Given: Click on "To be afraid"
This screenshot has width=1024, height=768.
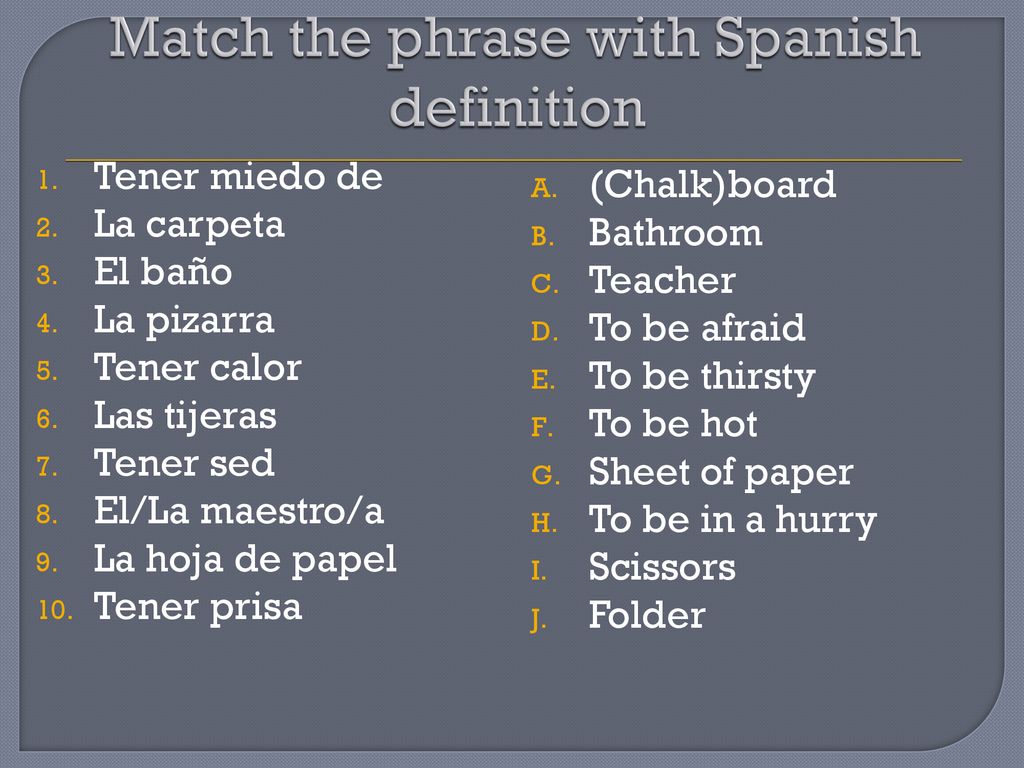Looking at the screenshot, I should 697,328.
